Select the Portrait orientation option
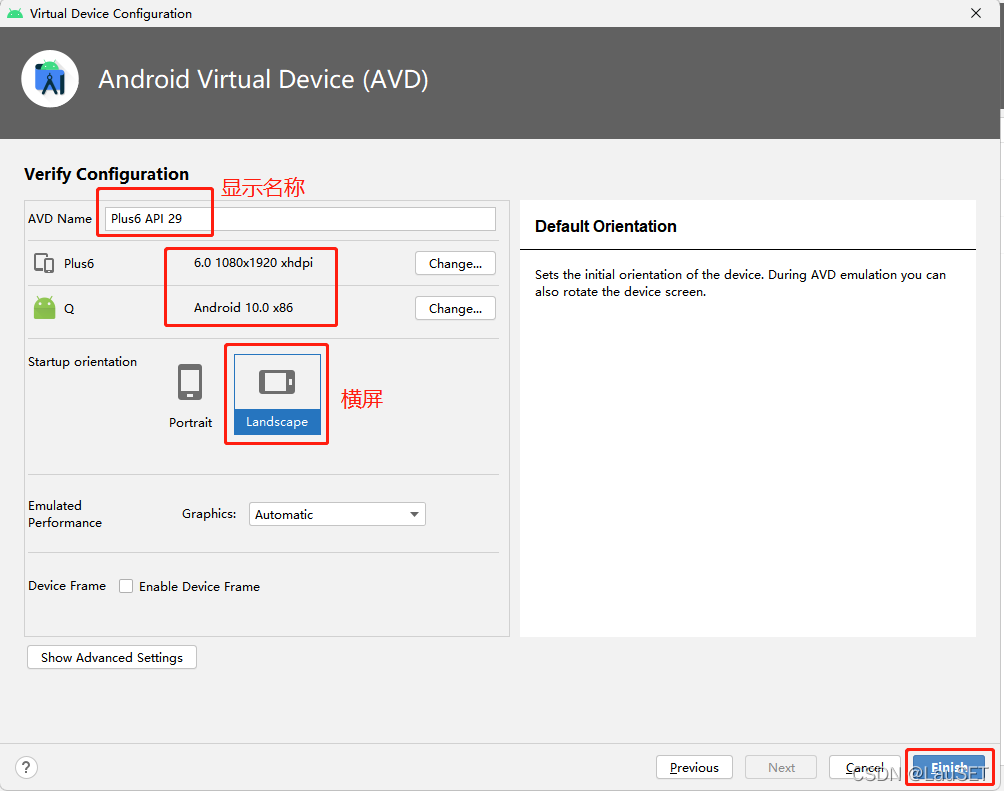This screenshot has height=791, width=1004. pyautogui.click(x=190, y=396)
